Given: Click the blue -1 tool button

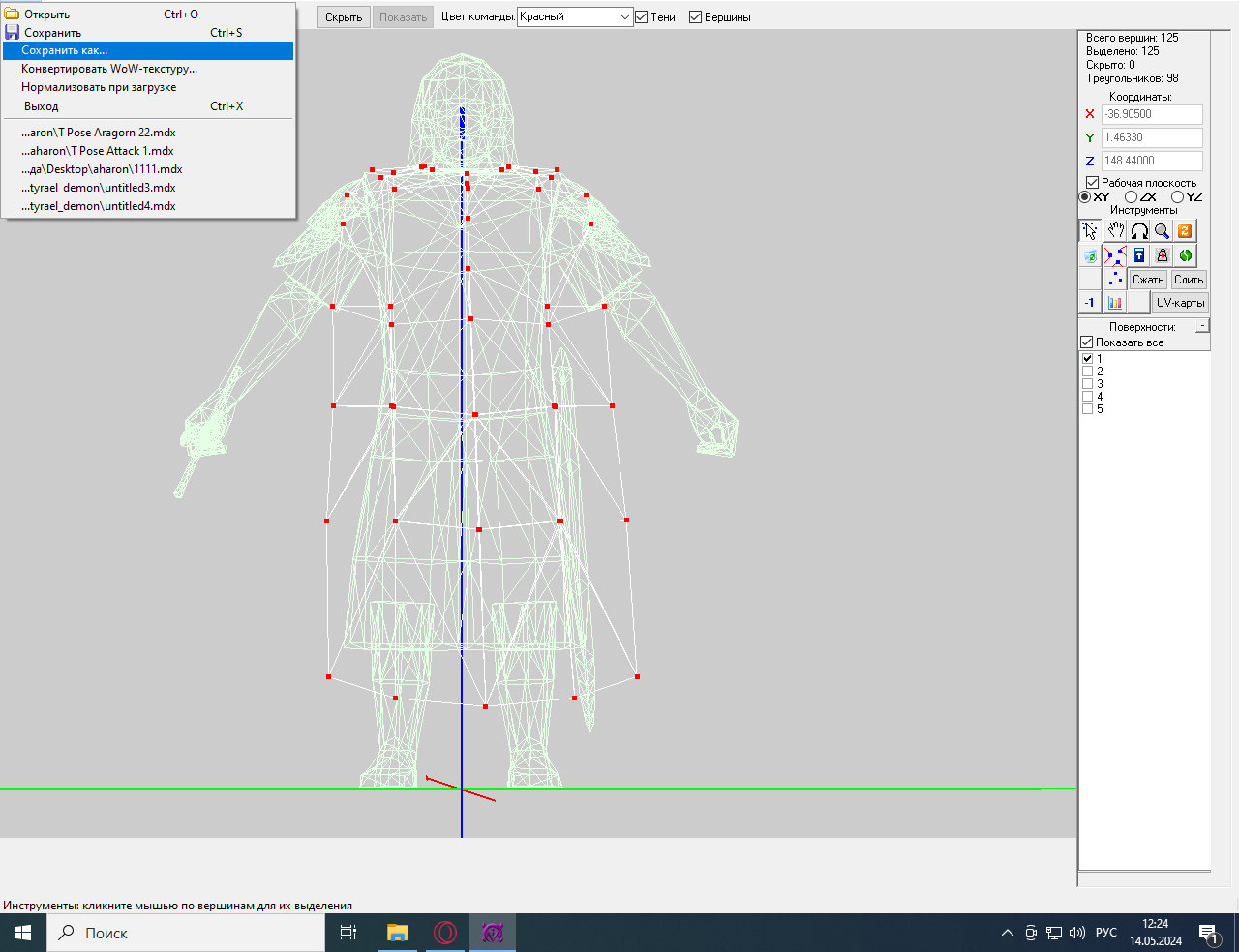Looking at the screenshot, I should point(1090,303).
